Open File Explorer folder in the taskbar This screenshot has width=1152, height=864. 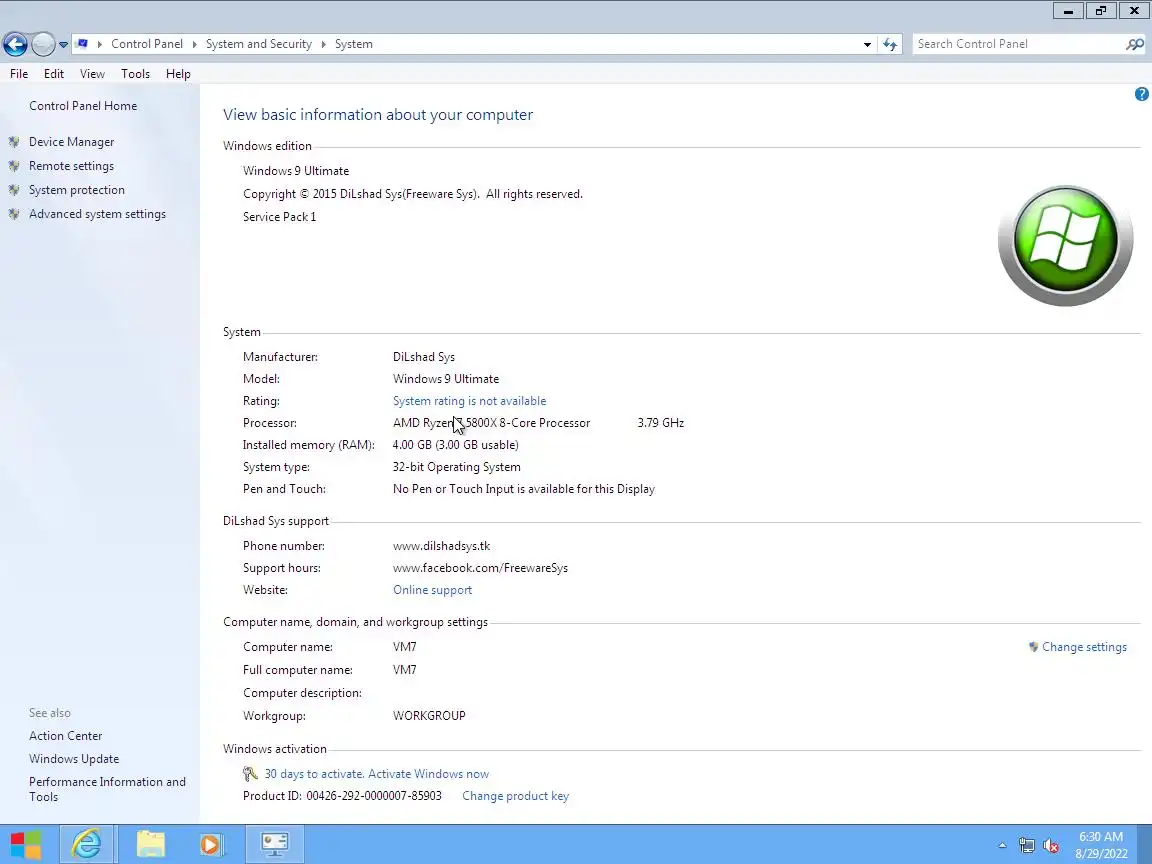coord(151,844)
